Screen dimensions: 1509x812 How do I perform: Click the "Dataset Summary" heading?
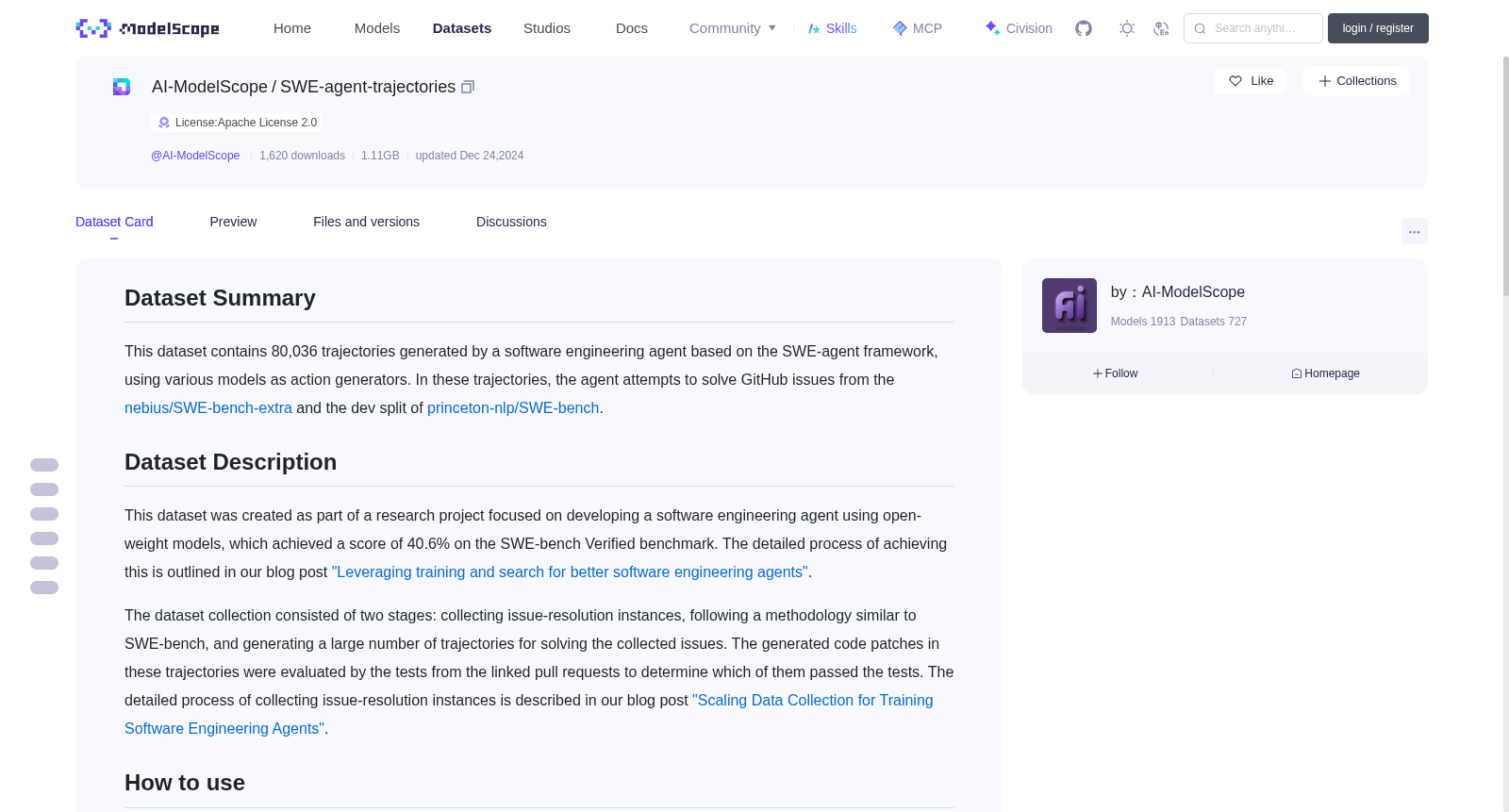[220, 298]
